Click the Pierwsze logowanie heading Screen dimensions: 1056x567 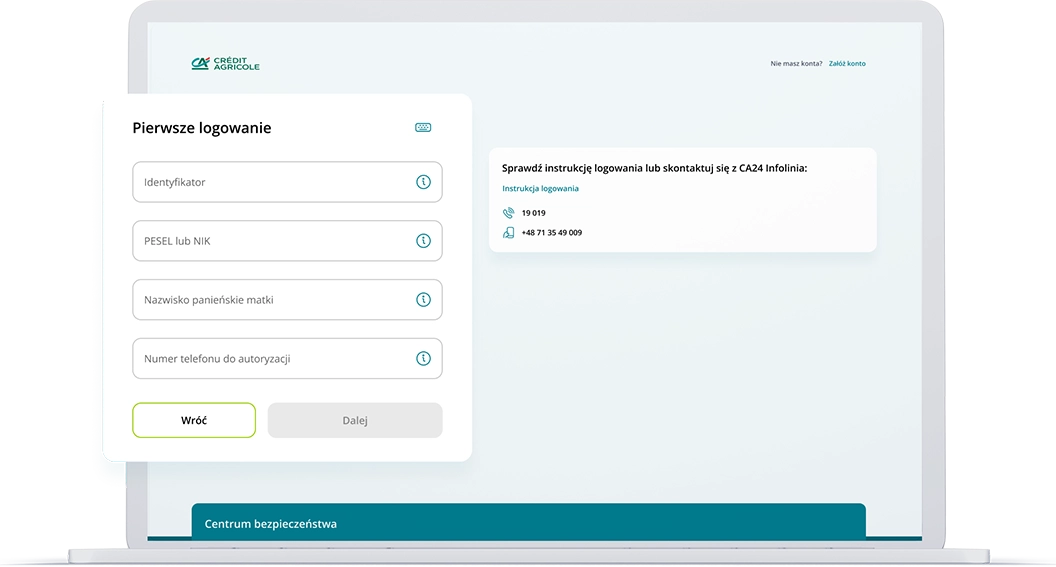202,128
